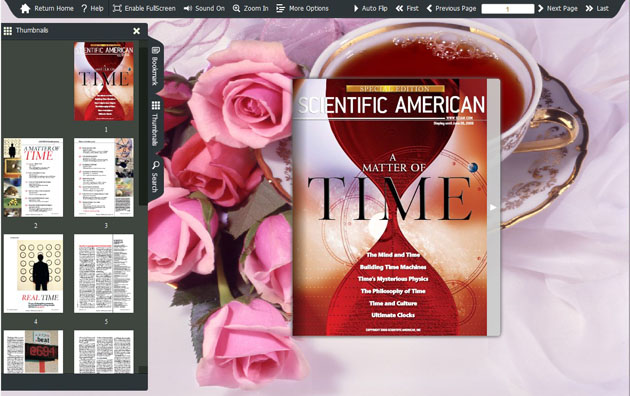630x396 pixels.
Task: Switch to the Thumbnails side tab
Action: point(155,124)
